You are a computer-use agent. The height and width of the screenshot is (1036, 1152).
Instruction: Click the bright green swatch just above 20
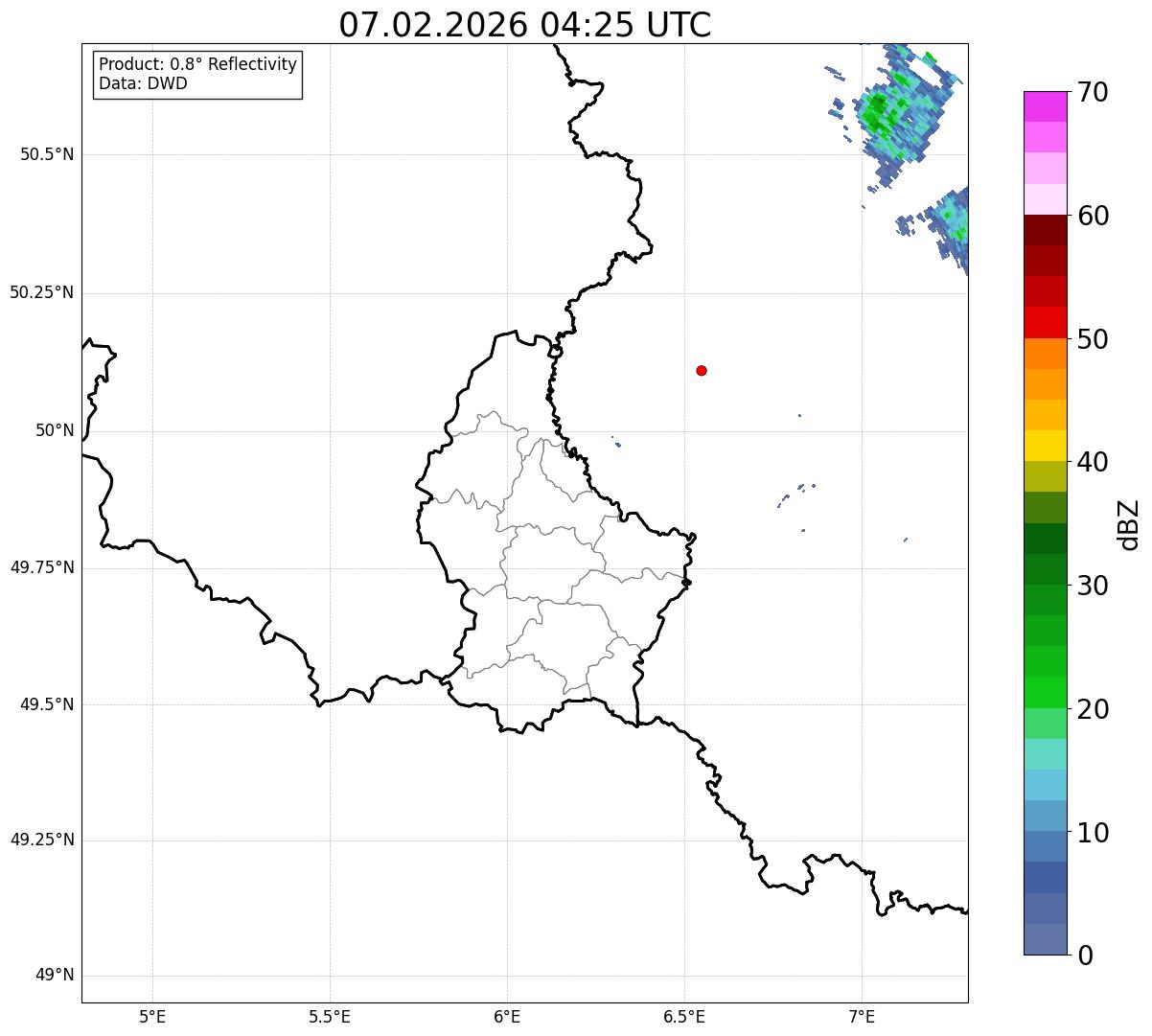pyautogui.click(x=1045, y=693)
